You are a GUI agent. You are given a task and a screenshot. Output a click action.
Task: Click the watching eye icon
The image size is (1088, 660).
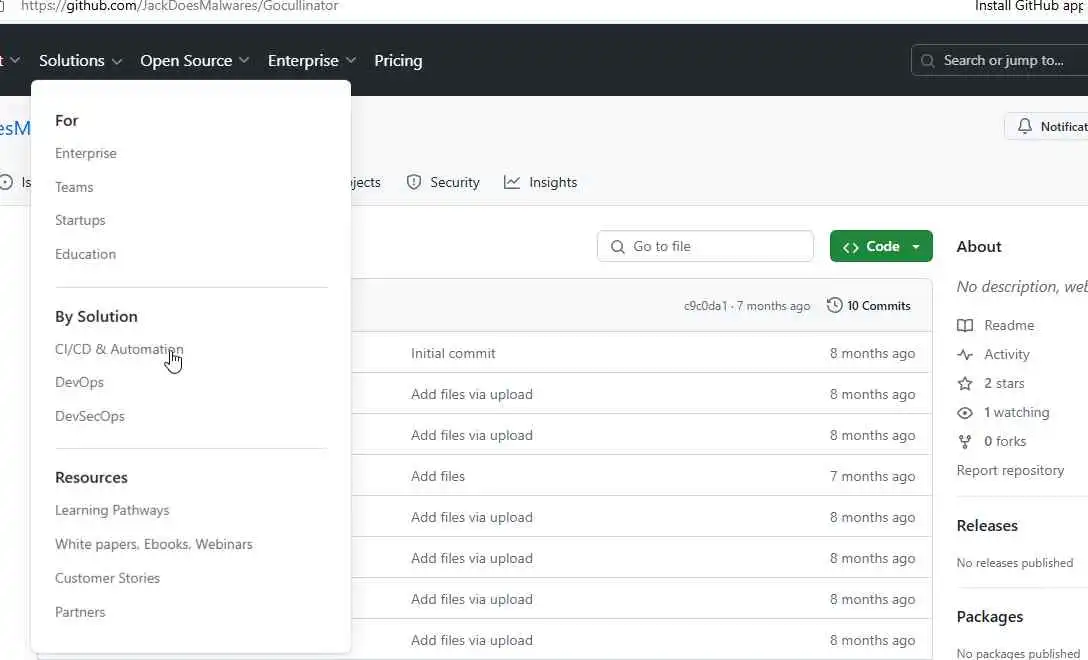[965, 413]
